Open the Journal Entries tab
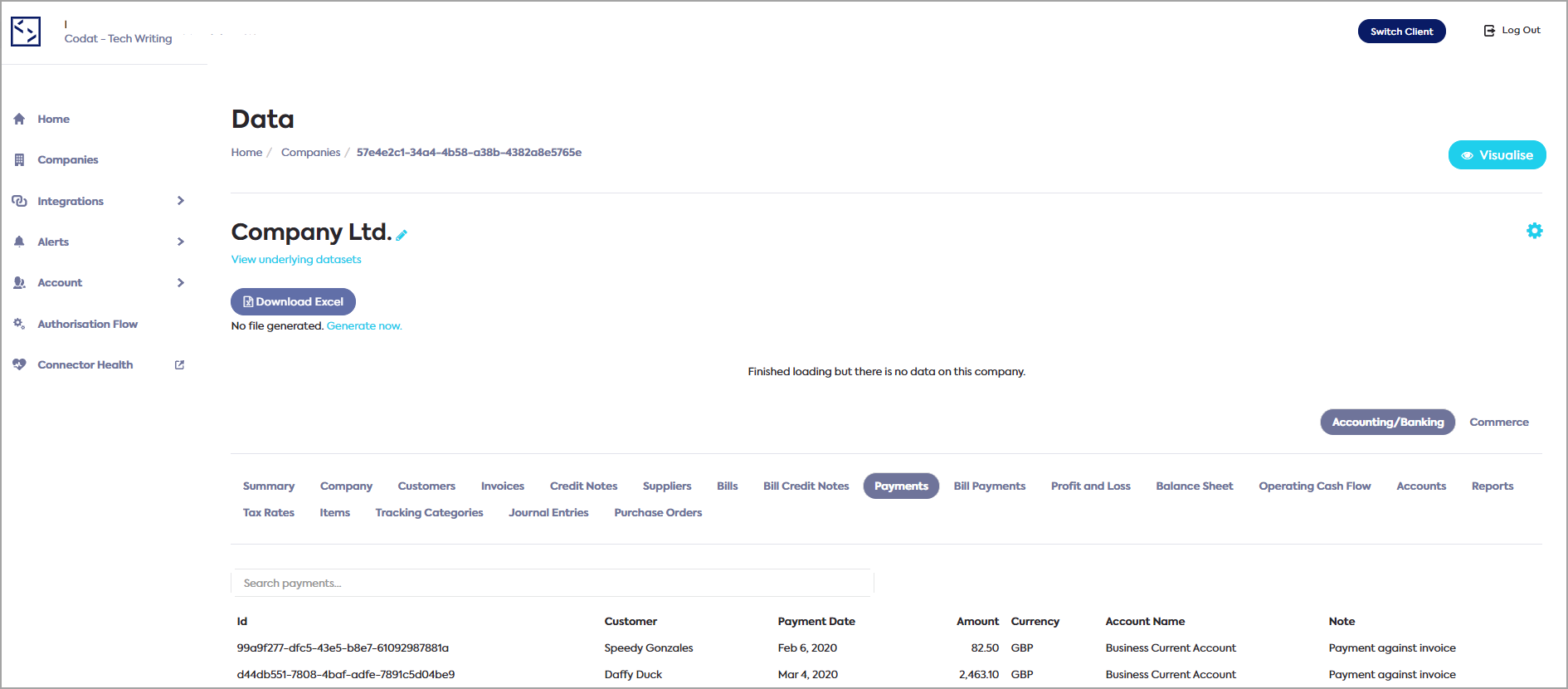The width and height of the screenshot is (1568, 689). point(548,512)
